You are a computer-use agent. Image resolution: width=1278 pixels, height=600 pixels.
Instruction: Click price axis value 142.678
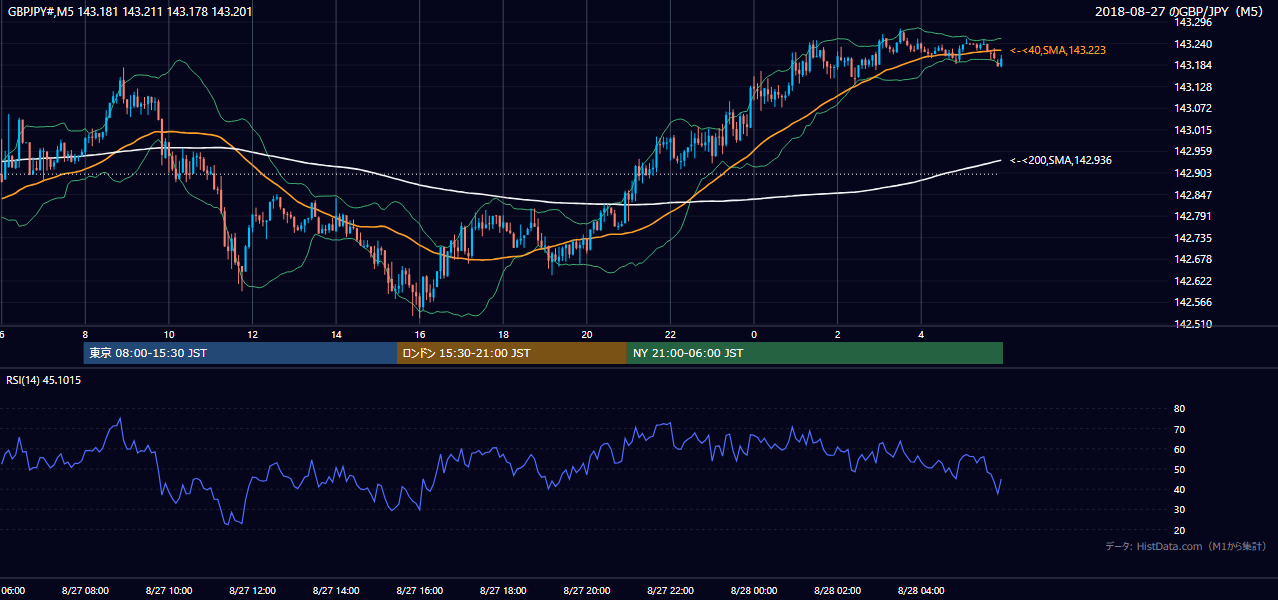point(1192,260)
